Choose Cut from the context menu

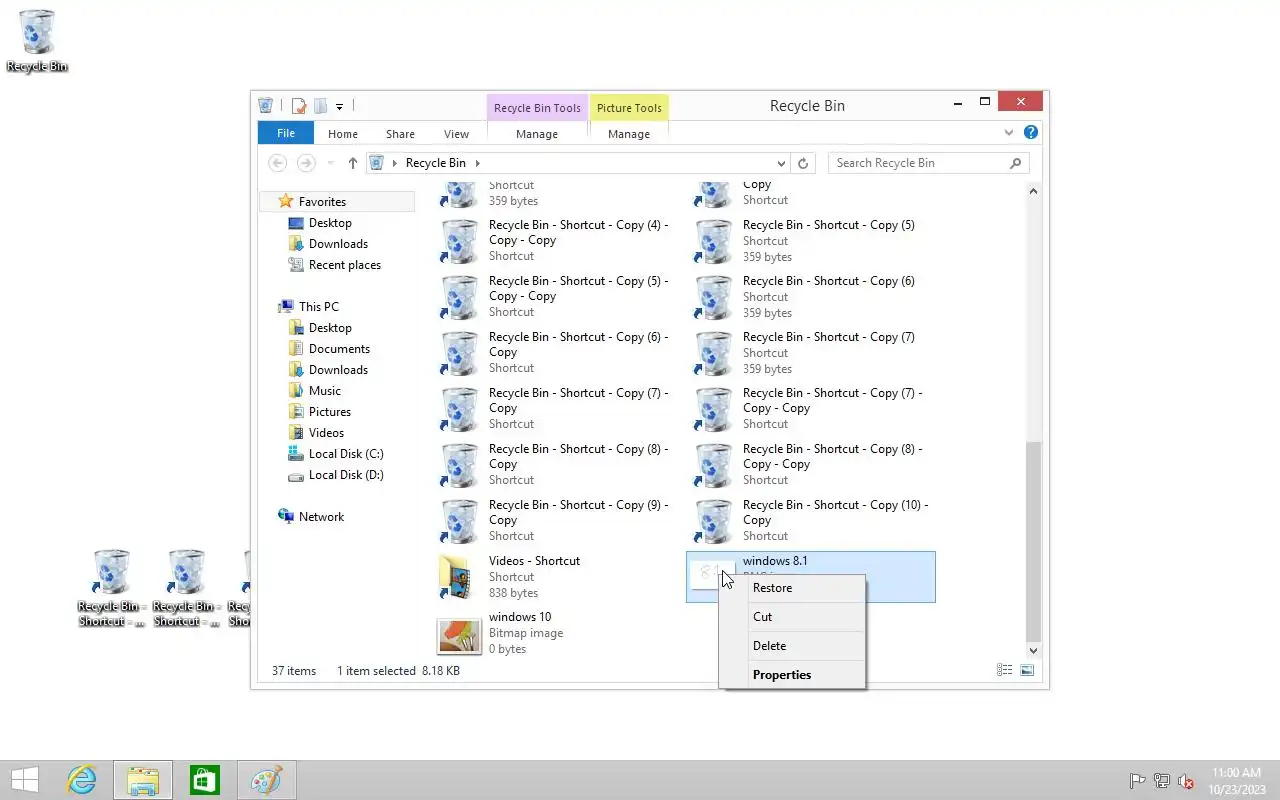[x=792, y=617]
